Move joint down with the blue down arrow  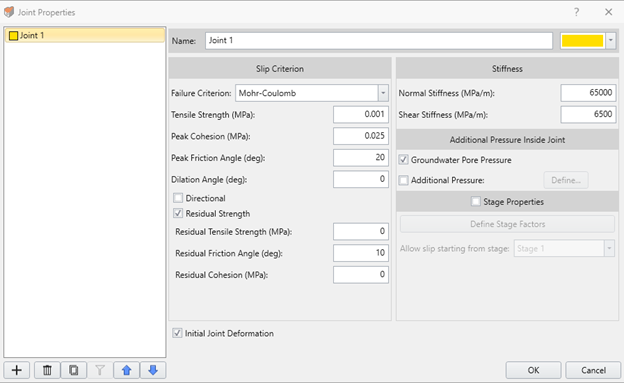[153, 370]
